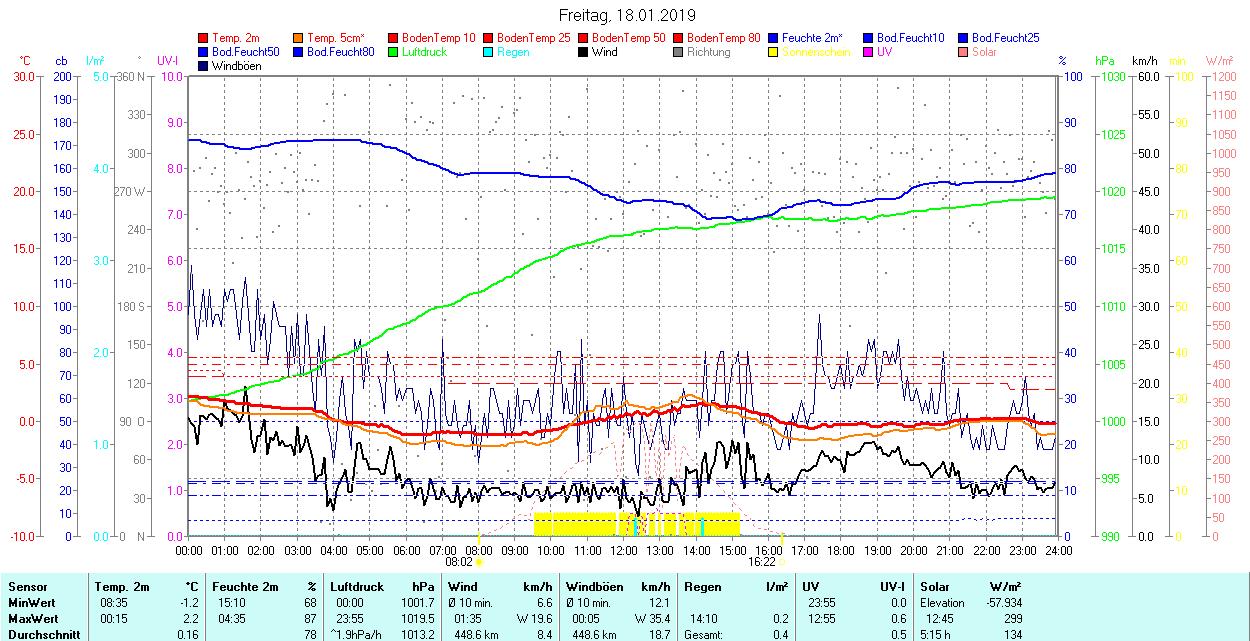Select the pink Solar legend marker

pos(964,52)
